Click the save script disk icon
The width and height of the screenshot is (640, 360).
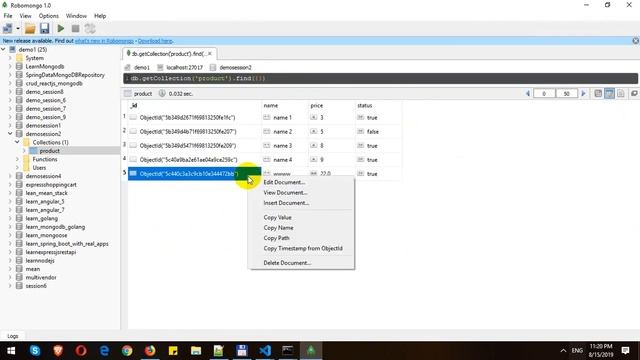(44, 29)
